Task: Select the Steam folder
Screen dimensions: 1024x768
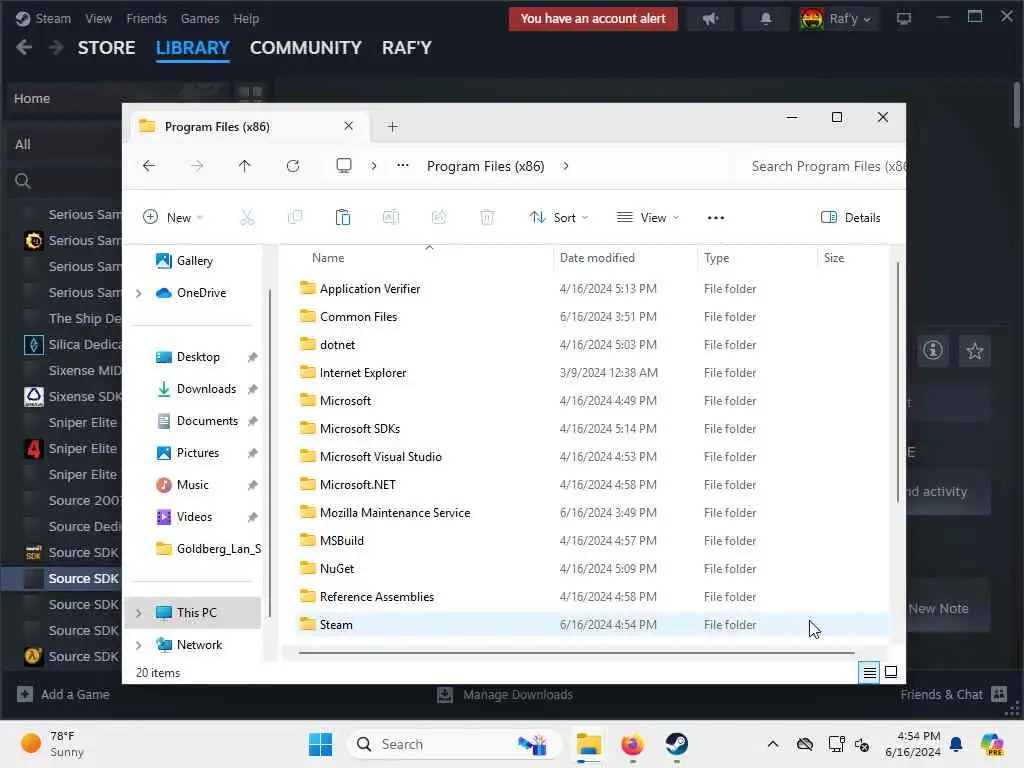Action: coord(592,625)
